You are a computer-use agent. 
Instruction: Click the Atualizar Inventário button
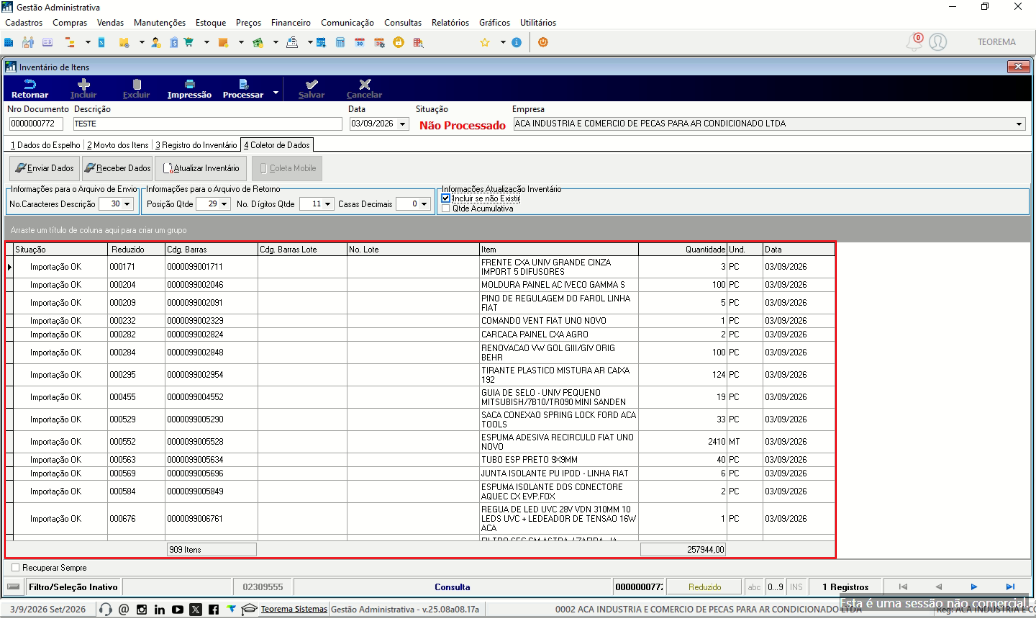[202, 169]
